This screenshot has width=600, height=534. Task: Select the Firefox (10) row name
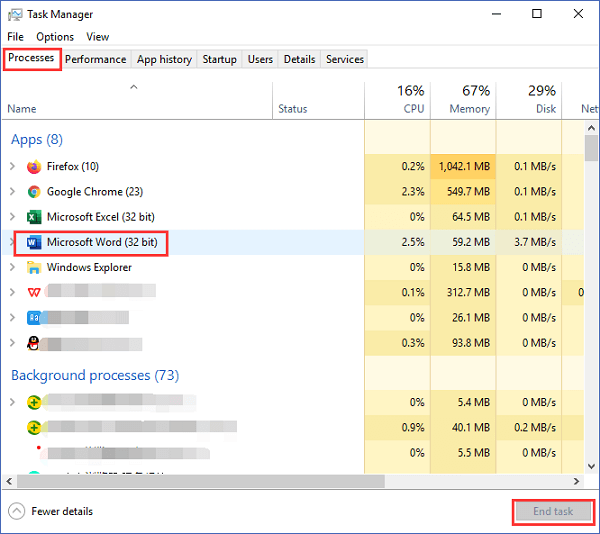(x=73, y=166)
